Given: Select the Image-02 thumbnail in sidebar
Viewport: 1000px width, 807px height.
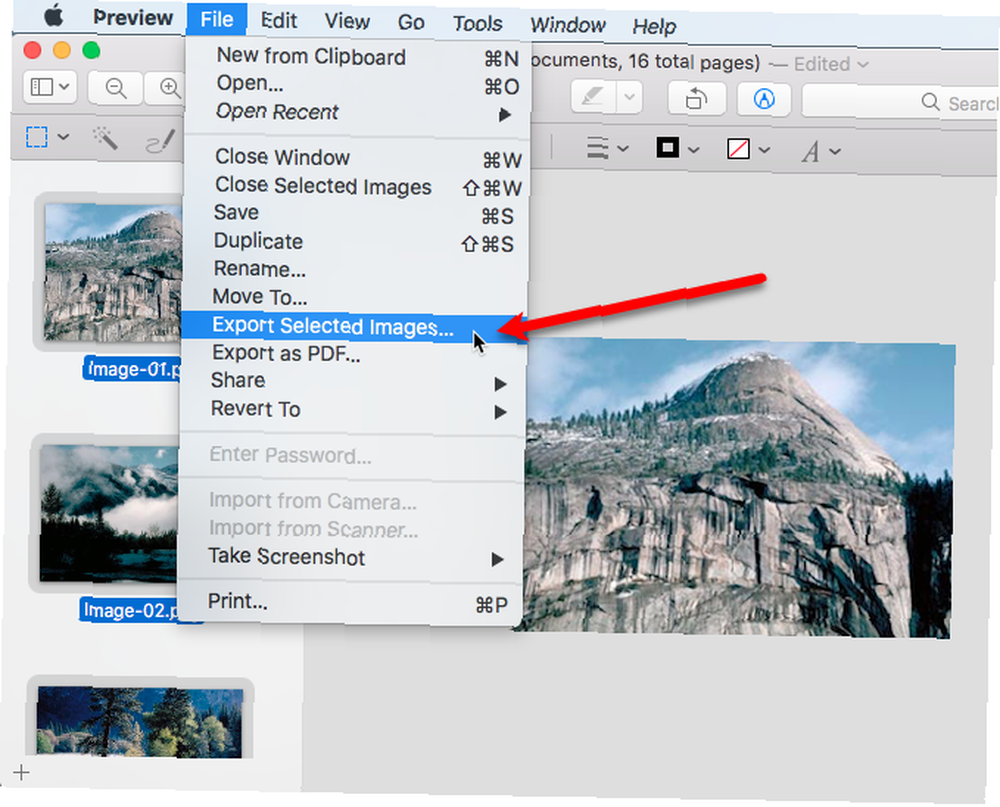Looking at the screenshot, I should [108, 514].
